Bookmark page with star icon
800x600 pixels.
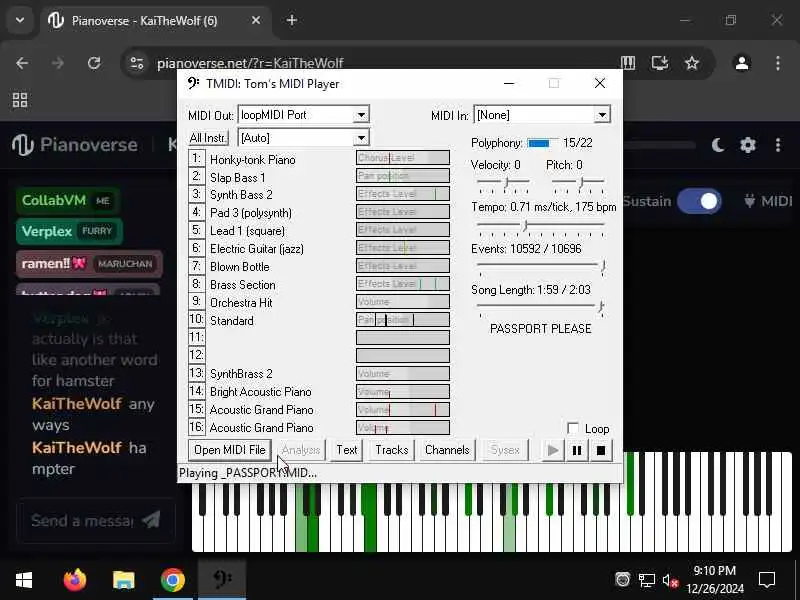point(691,63)
